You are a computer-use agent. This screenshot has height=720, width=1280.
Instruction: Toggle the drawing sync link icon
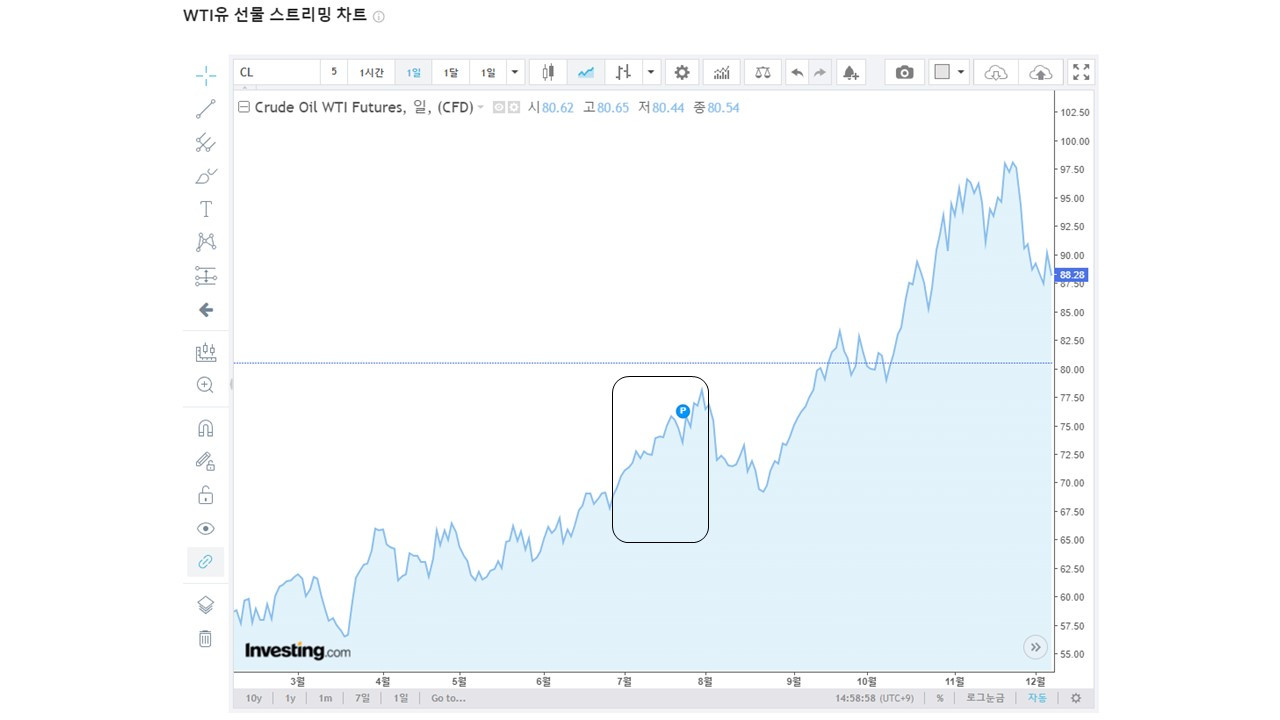205,562
